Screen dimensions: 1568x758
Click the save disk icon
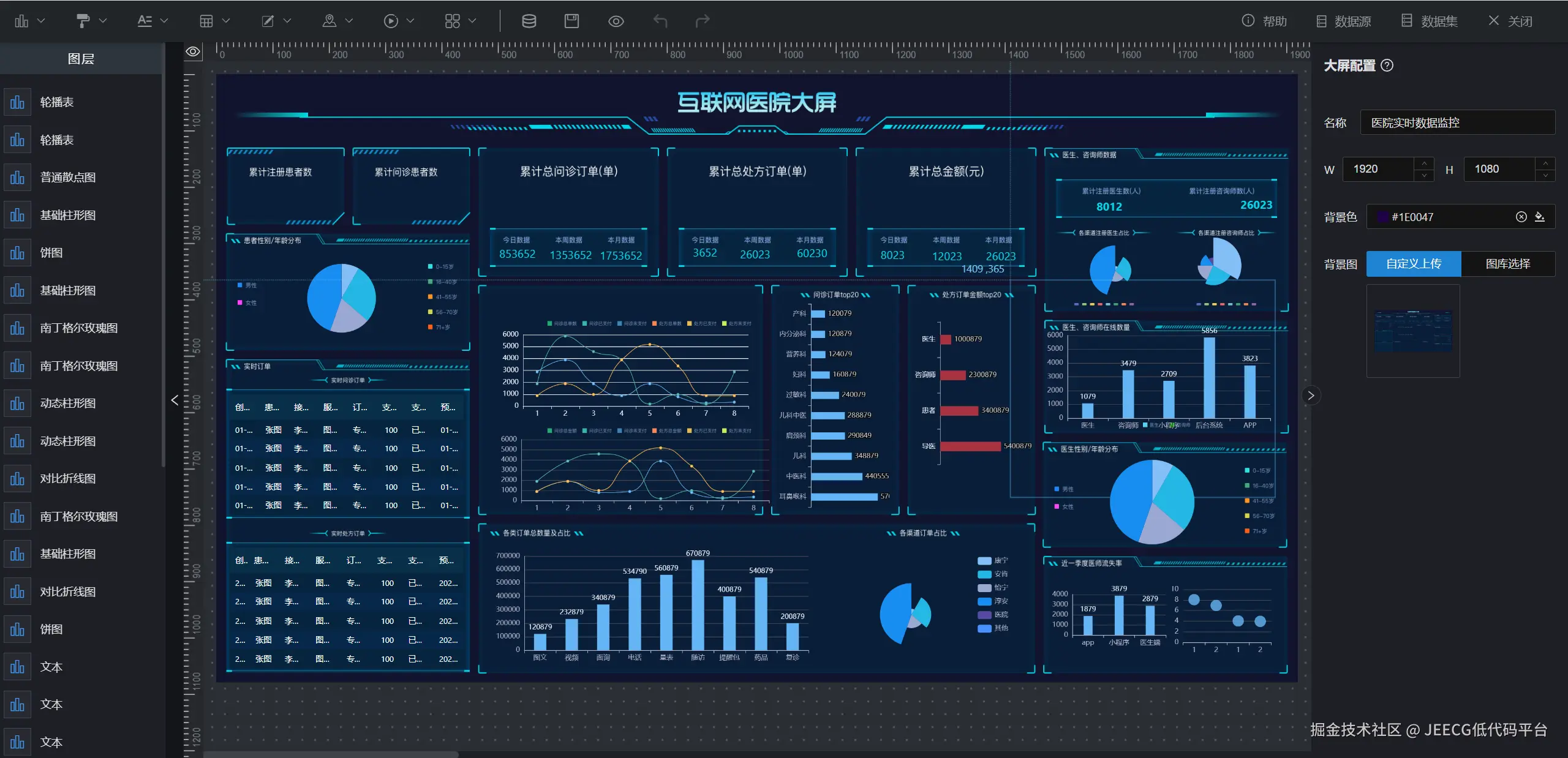click(571, 21)
